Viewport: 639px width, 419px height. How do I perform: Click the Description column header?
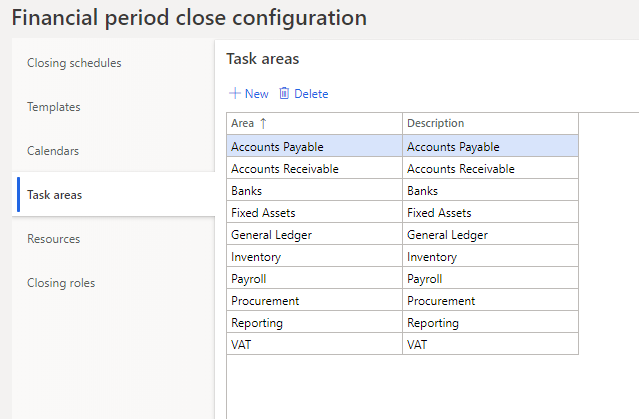click(x=436, y=124)
